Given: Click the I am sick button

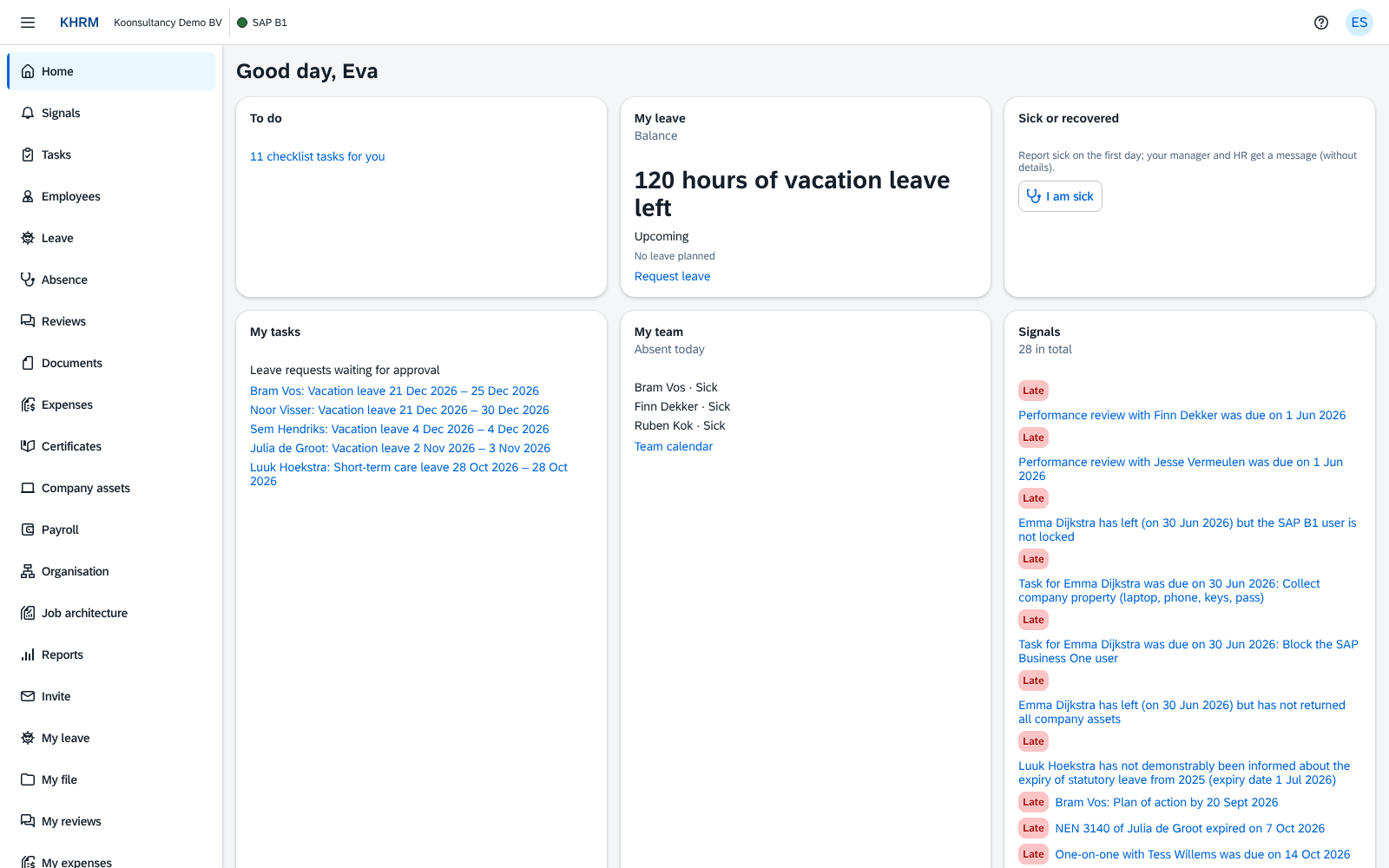Looking at the screenshot, I should click(x=1060, y=196).
